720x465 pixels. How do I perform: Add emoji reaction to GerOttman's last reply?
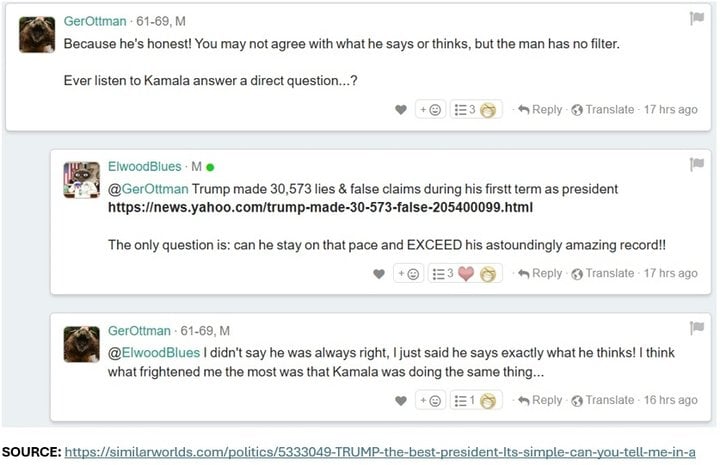point(430,401)
